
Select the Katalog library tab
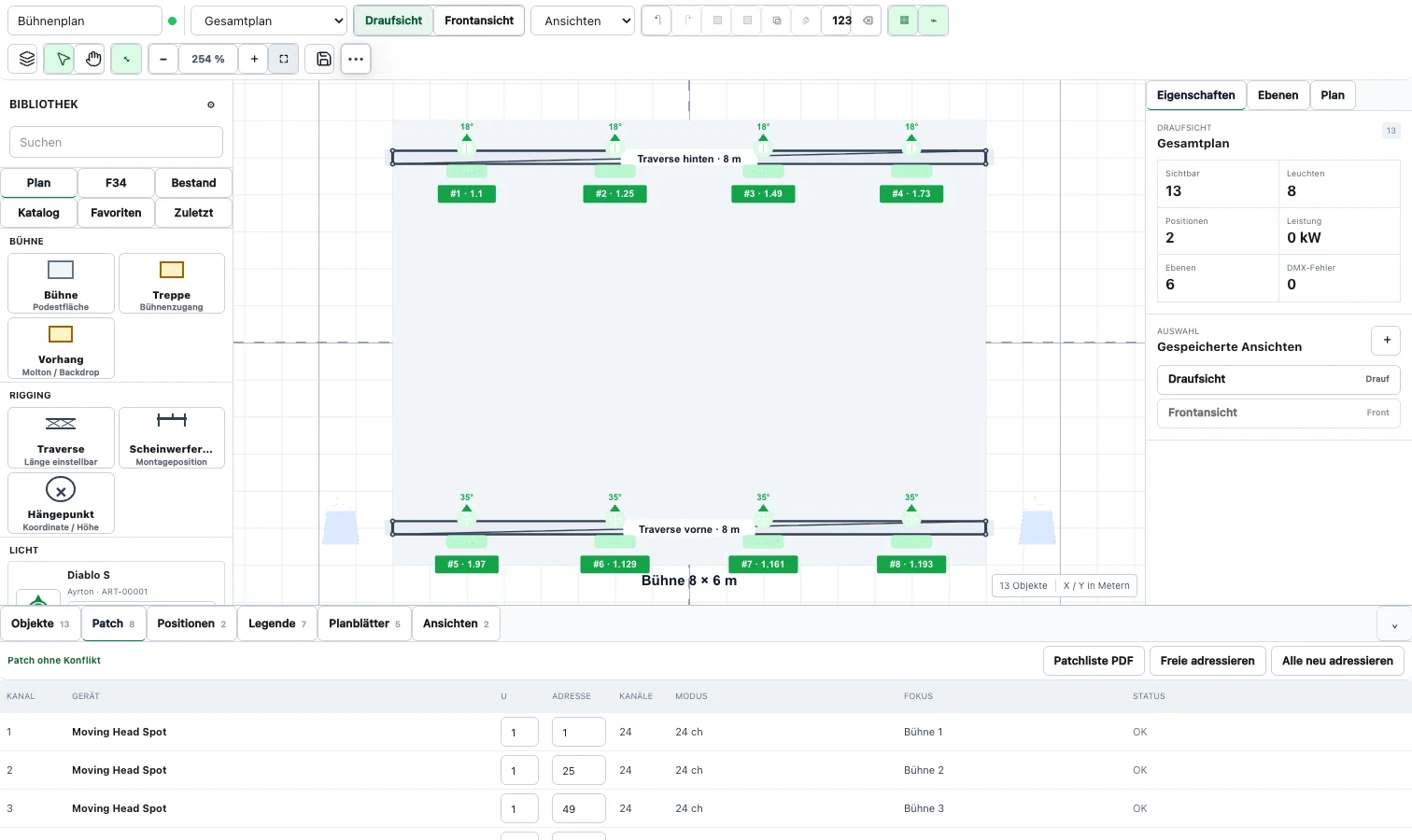pos(38,213)
